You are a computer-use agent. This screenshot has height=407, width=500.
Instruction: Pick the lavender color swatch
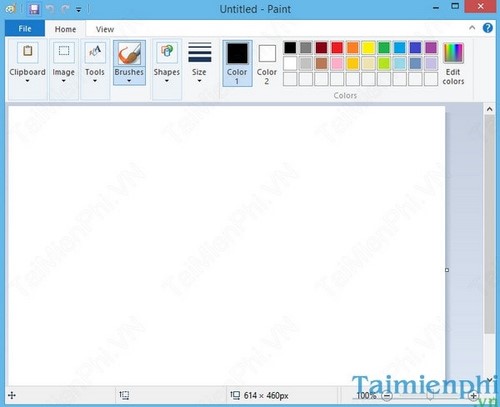tap(431, 63)
